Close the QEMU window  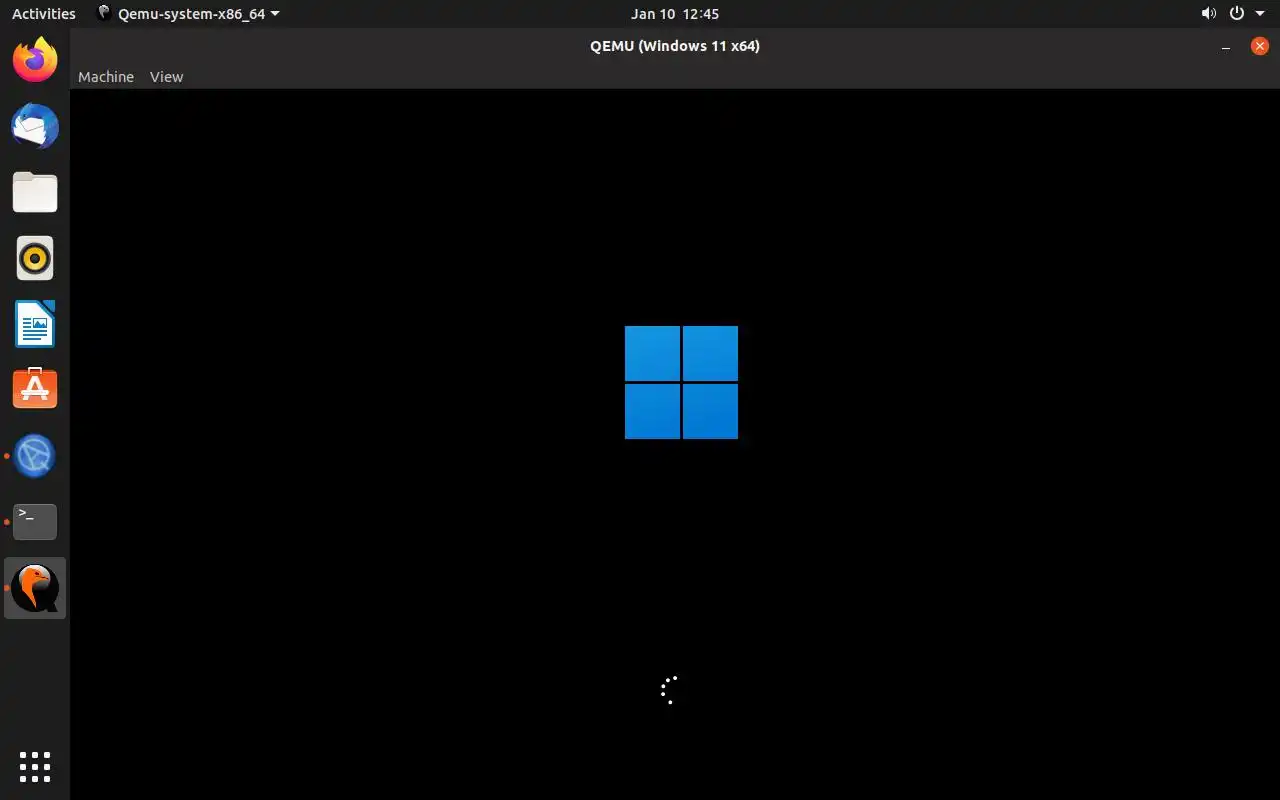pyautogui.click(x=1260, y=46)
